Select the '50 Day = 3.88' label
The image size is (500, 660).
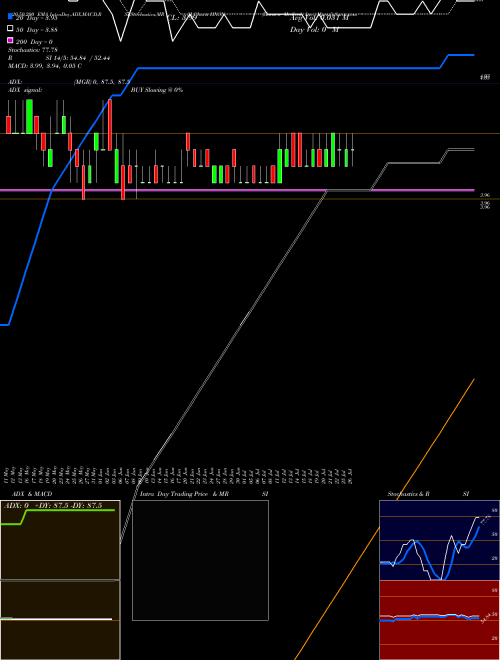[37, 30]
